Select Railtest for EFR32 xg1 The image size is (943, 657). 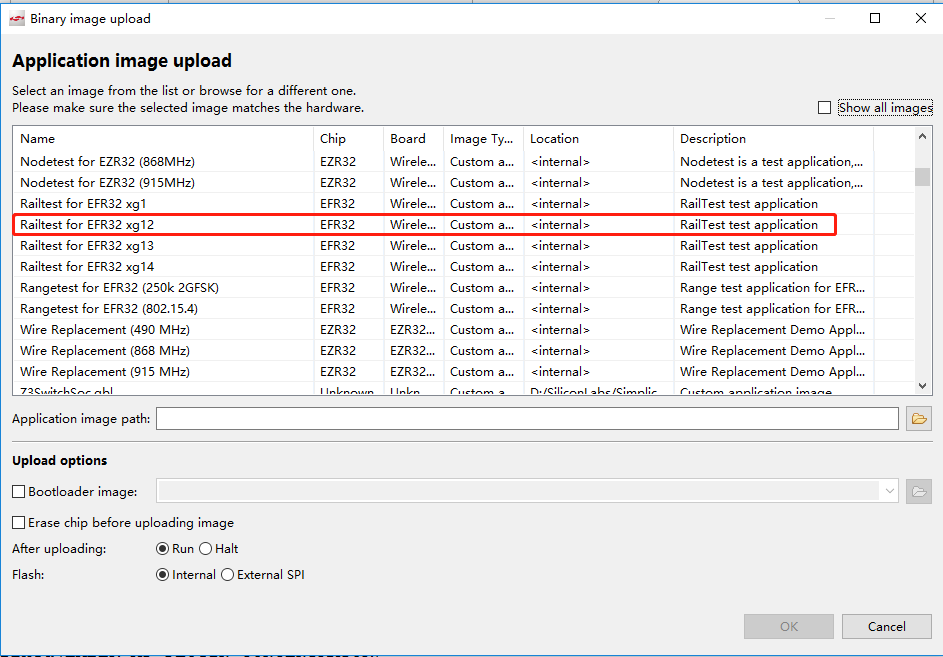pyautogui.click(x=464, y=204)
